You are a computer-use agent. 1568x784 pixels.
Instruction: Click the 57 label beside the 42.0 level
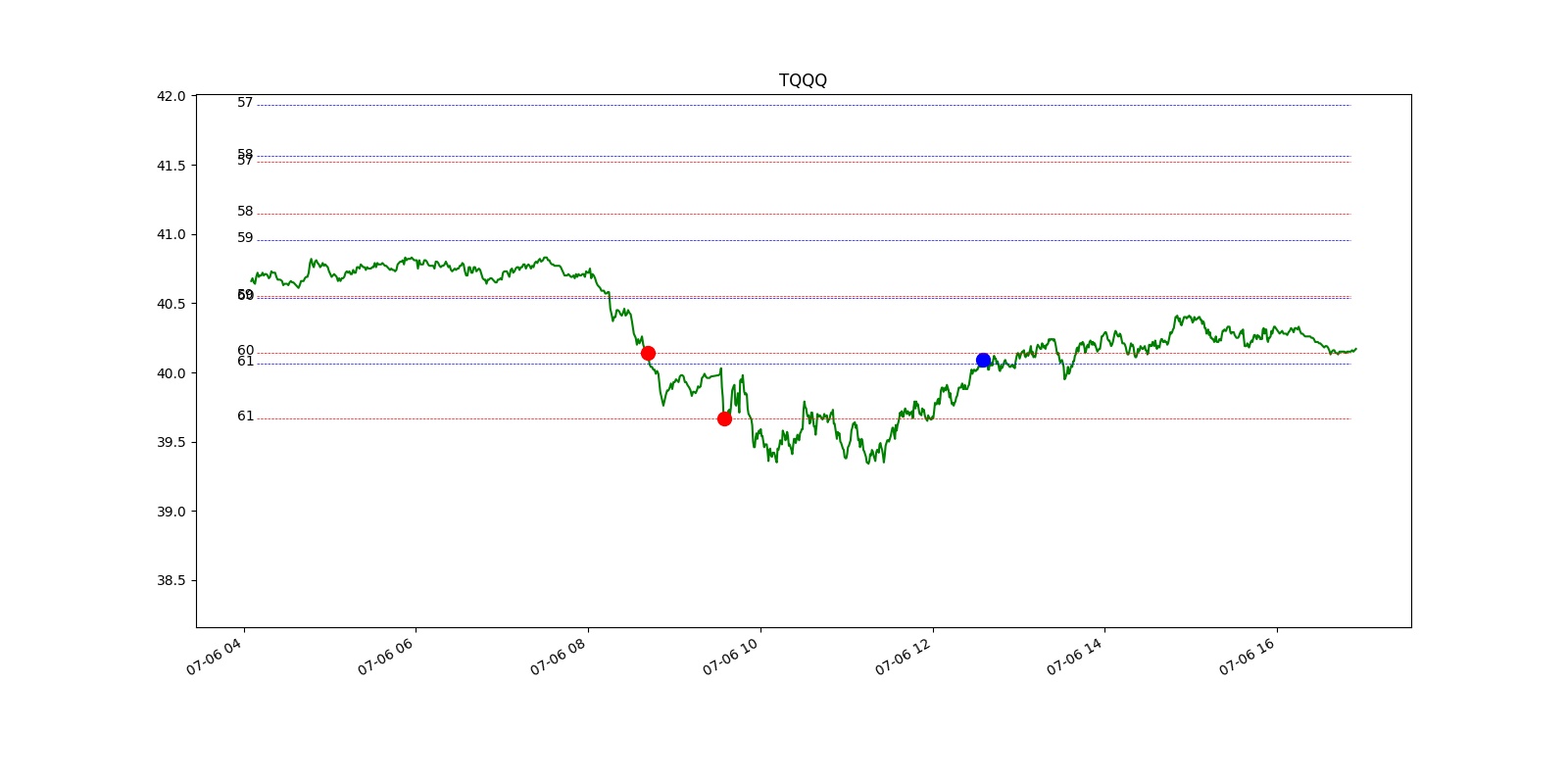pyautogui.click(x=245, y=102)
